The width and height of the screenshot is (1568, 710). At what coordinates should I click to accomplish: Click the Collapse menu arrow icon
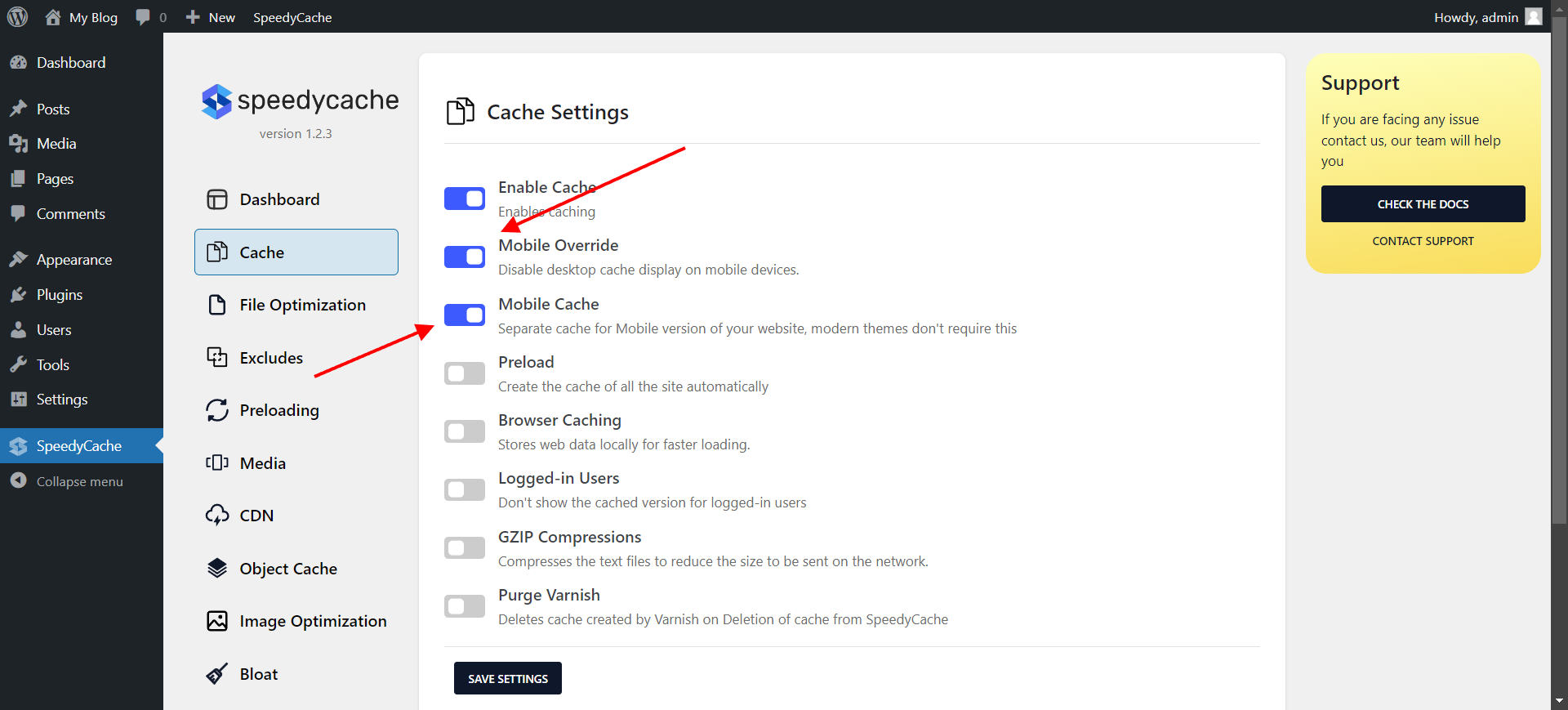(x=18, y=481)
